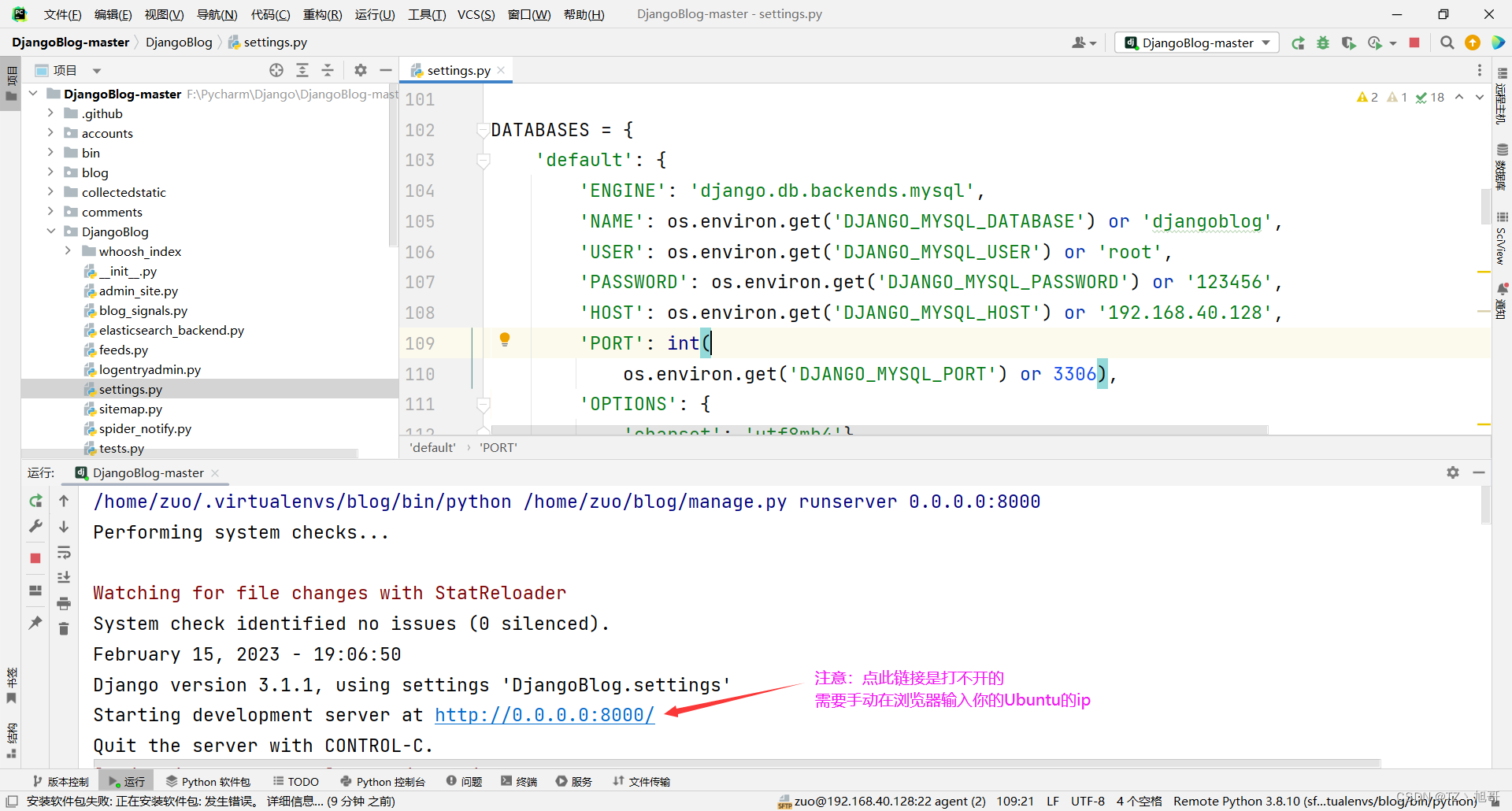This screenshot has width=1512, height=811.
Task: Fold the 'default' block at line 103
Action: click(483, 161)
